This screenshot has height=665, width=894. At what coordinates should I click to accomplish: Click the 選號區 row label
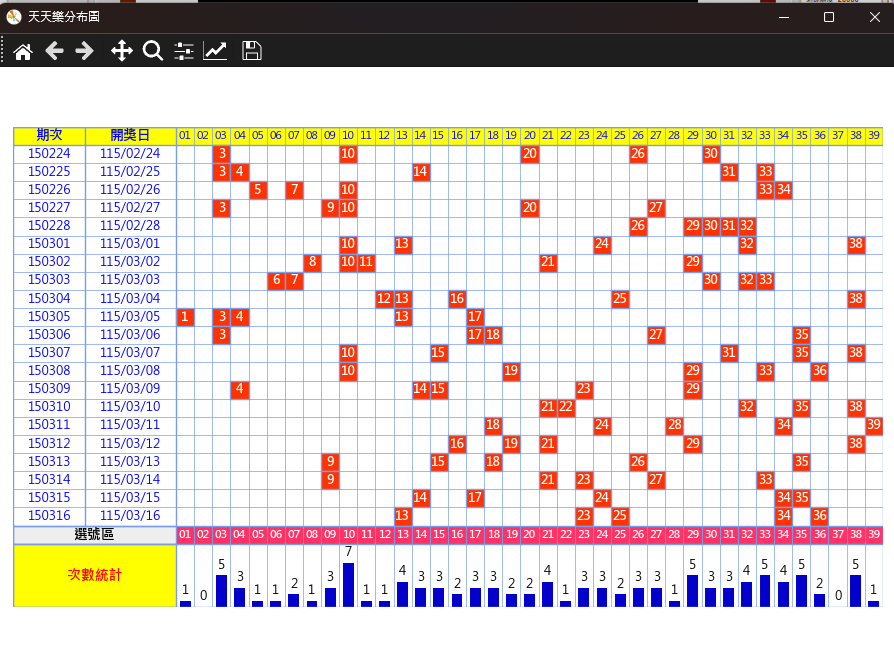[95, 535]
